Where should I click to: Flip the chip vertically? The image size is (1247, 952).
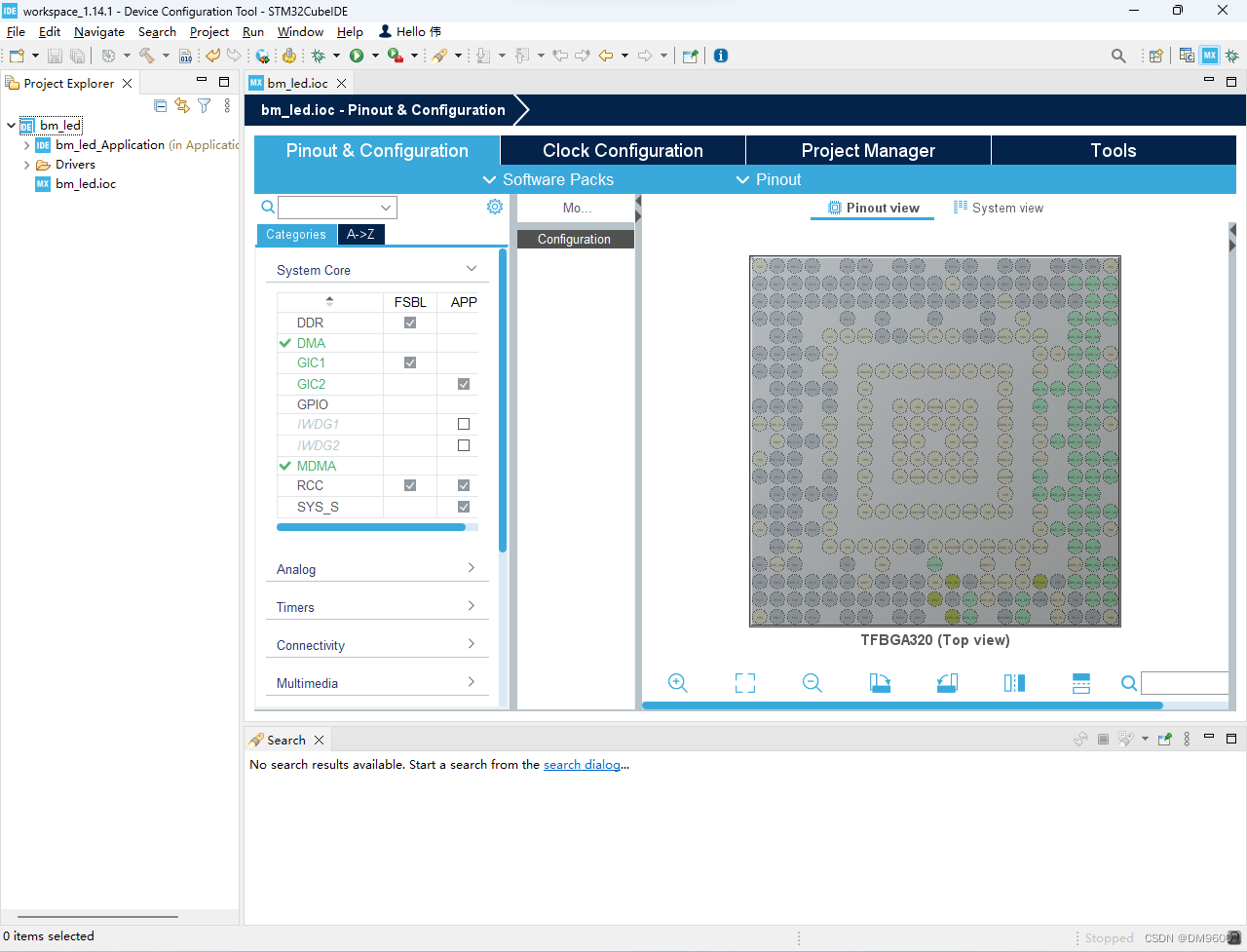coord(1081,683)
